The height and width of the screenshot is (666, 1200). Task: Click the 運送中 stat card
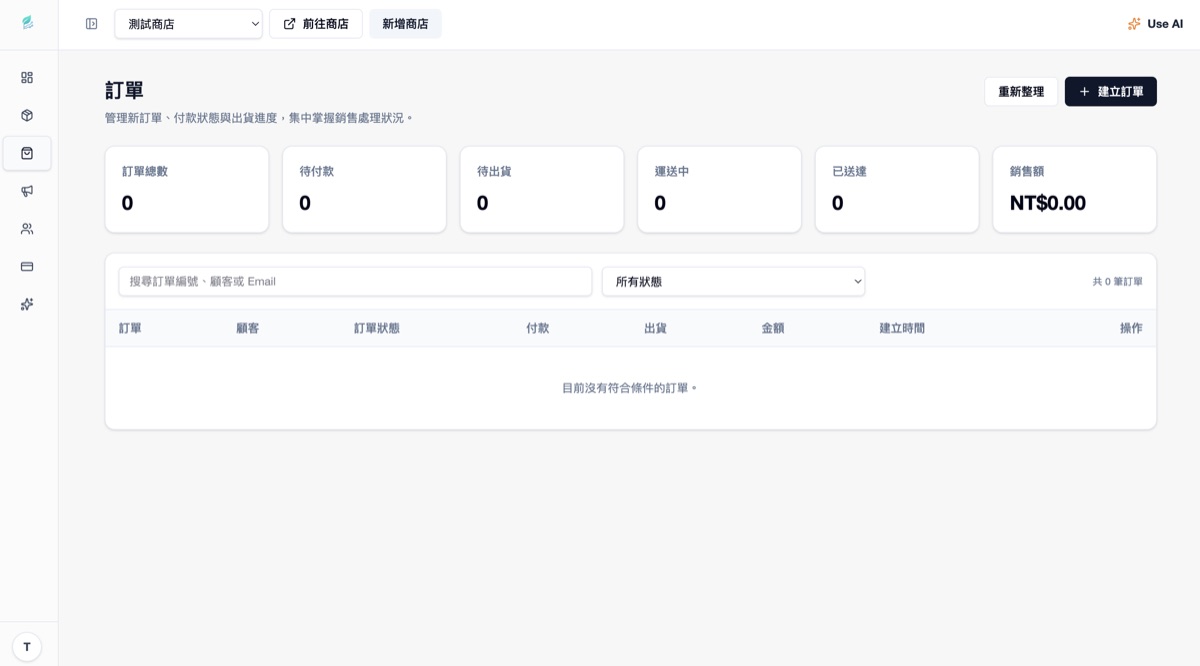[x=719, y=190]
